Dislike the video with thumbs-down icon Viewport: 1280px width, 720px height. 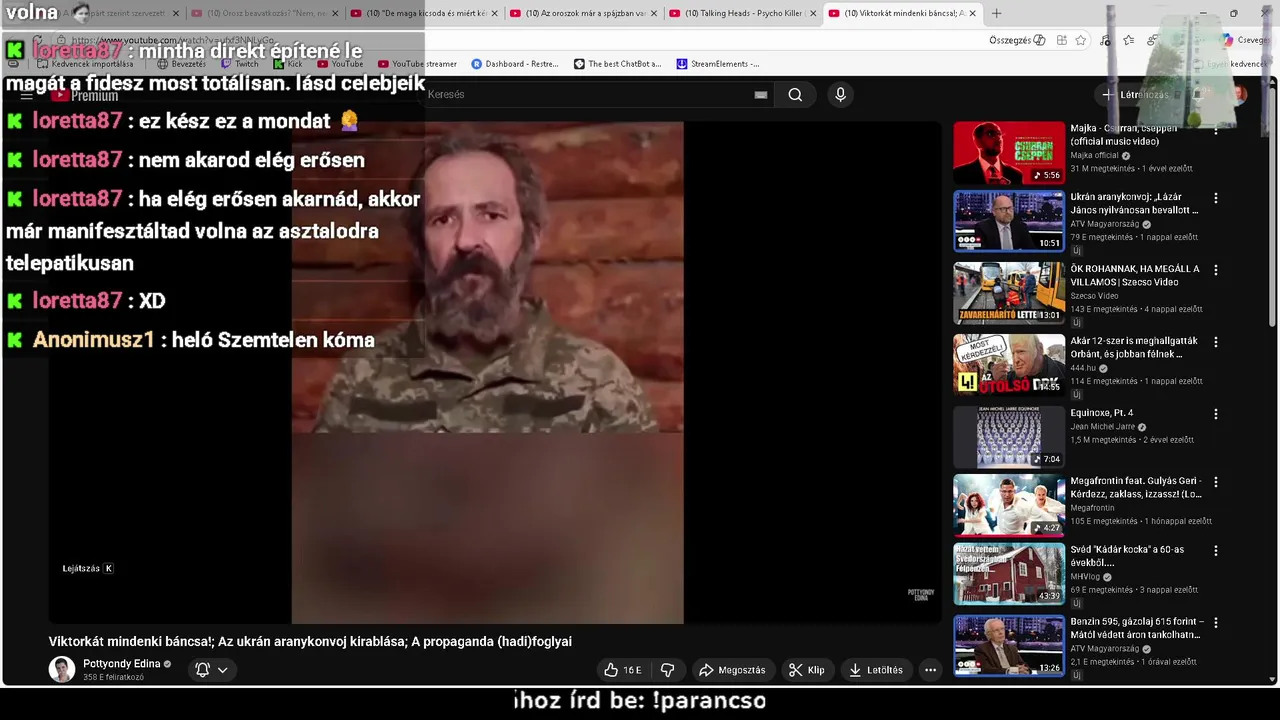pyautogui.click(x=667, y=670)
